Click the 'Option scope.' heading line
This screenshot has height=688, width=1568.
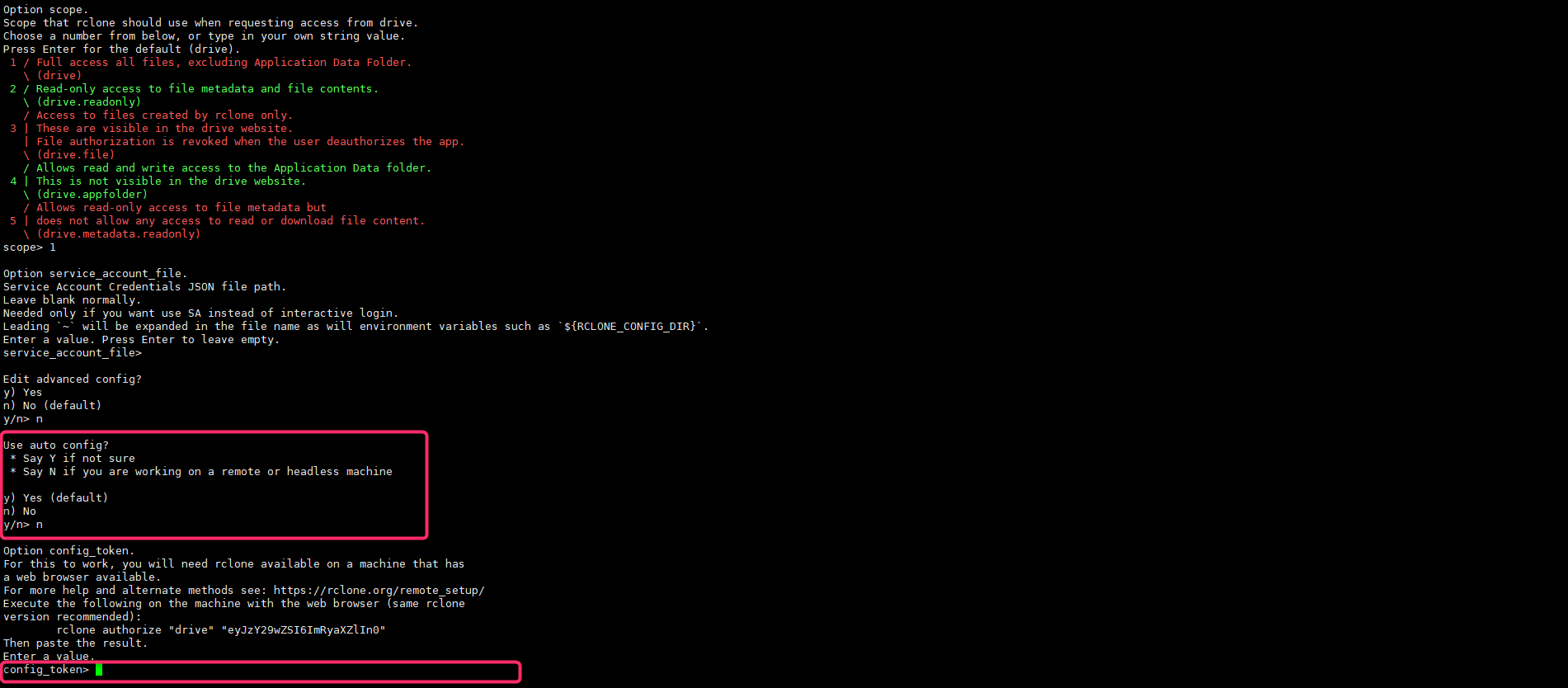tap(45, 10)
